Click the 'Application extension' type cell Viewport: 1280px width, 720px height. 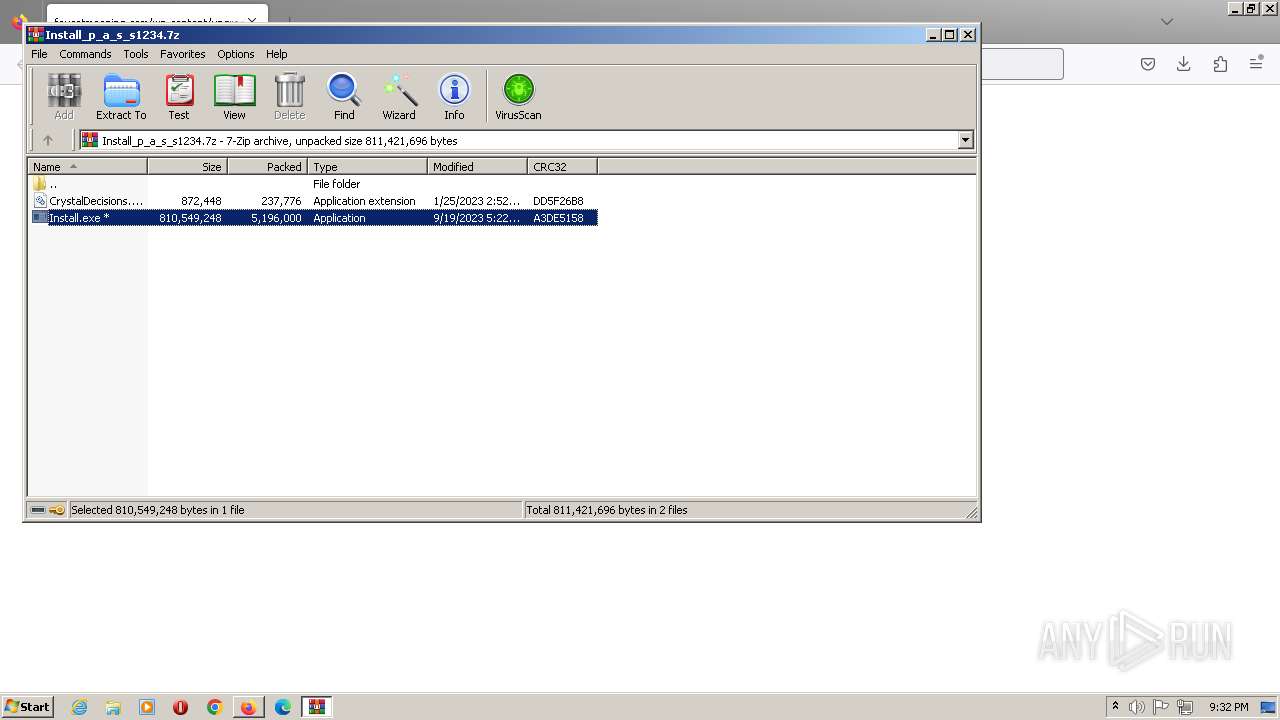coord(364,201)
